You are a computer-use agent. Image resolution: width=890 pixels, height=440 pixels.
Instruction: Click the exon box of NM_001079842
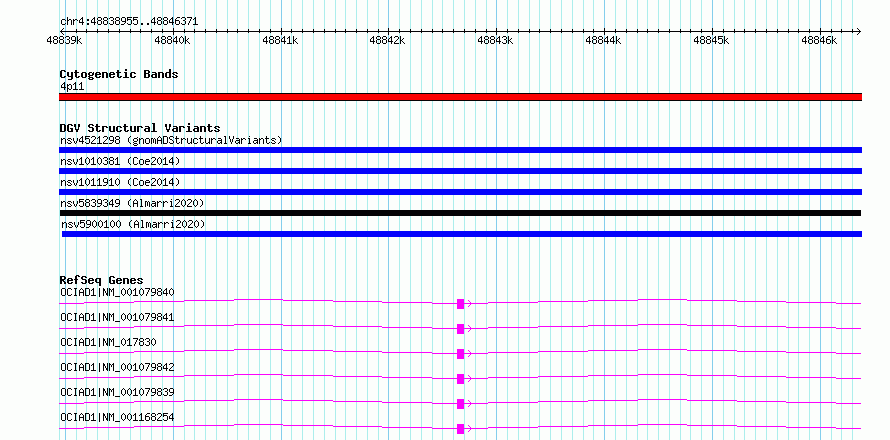460,379
